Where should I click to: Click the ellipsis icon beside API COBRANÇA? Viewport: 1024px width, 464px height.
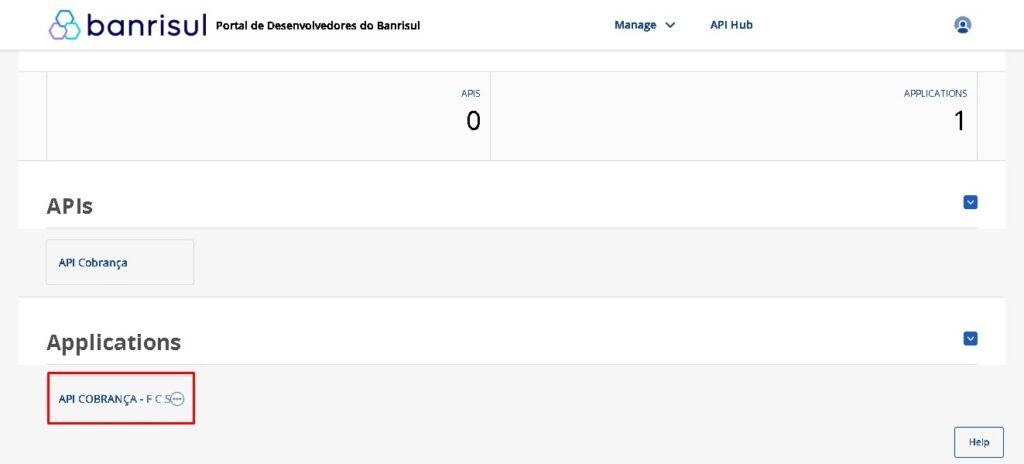[177, 399]
